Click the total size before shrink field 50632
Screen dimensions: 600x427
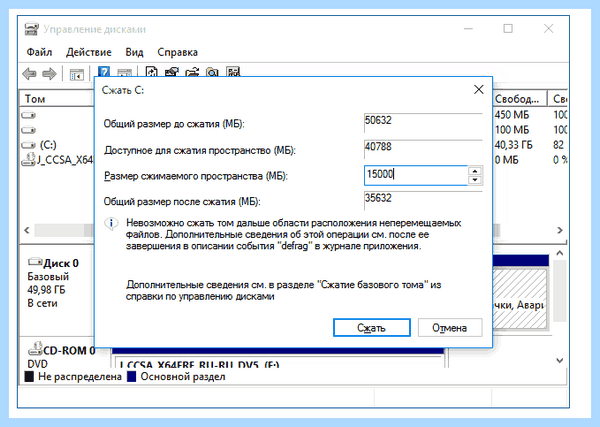coord(423,122)
